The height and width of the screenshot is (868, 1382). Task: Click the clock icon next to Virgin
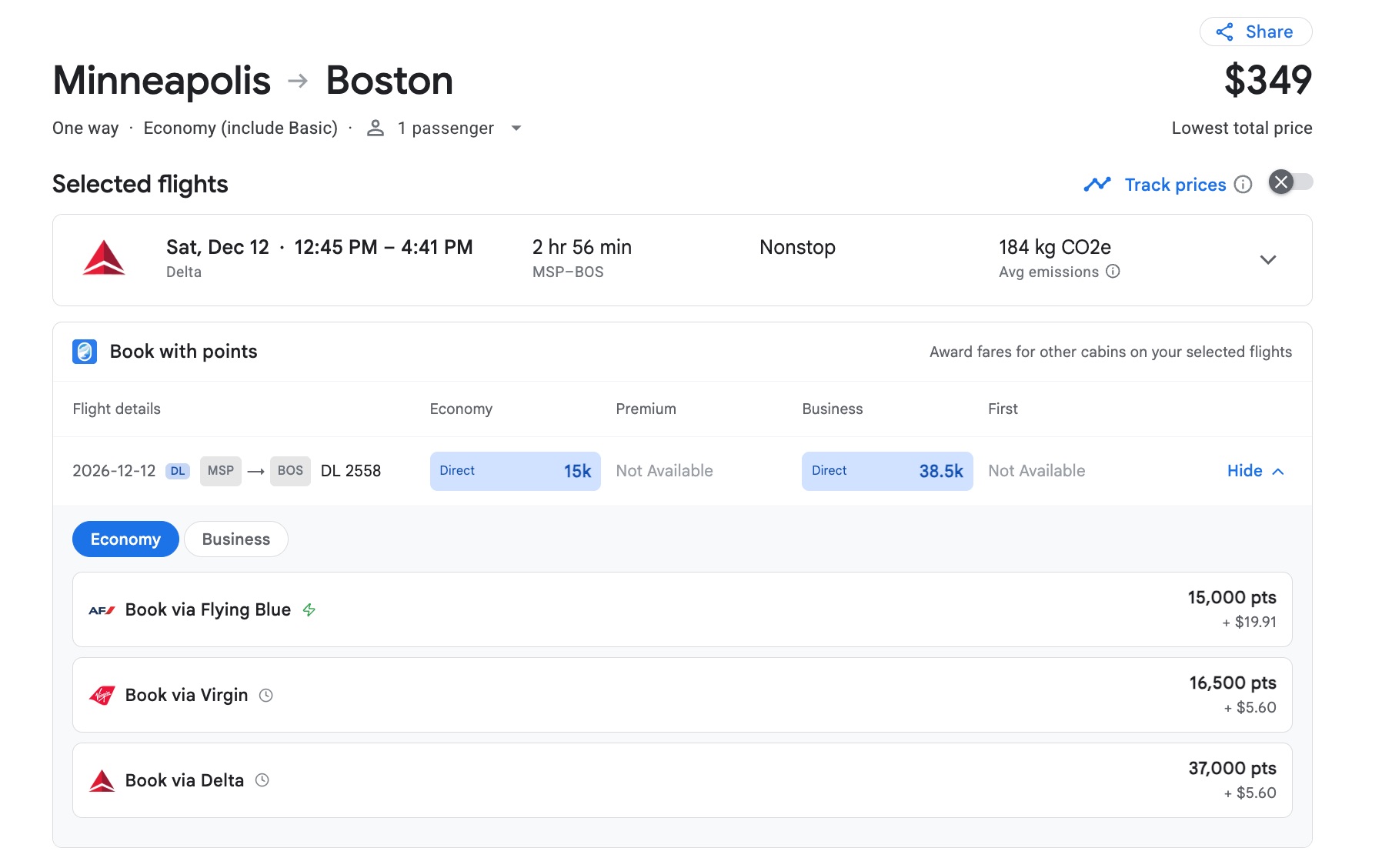pos(266,696)
